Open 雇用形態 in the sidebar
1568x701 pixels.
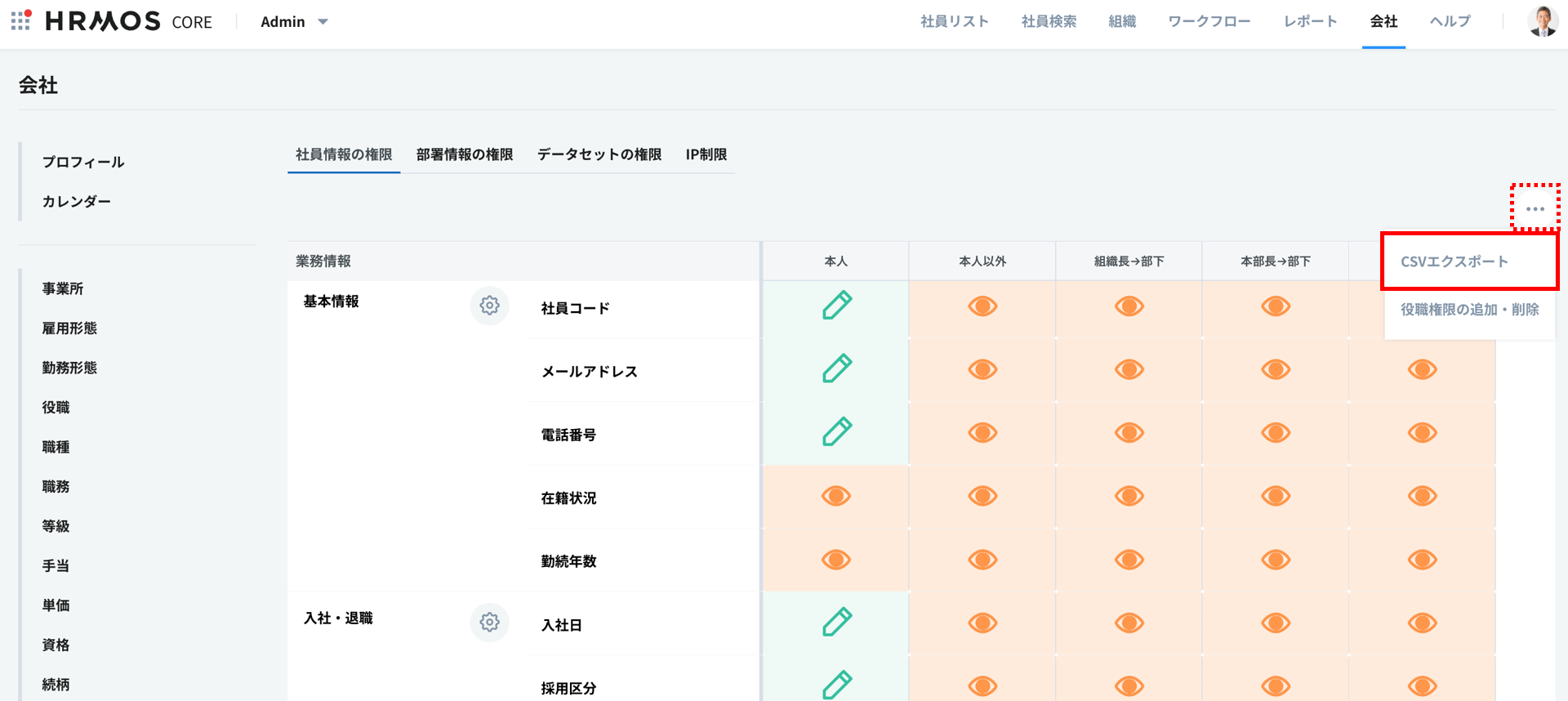point(69,328)
